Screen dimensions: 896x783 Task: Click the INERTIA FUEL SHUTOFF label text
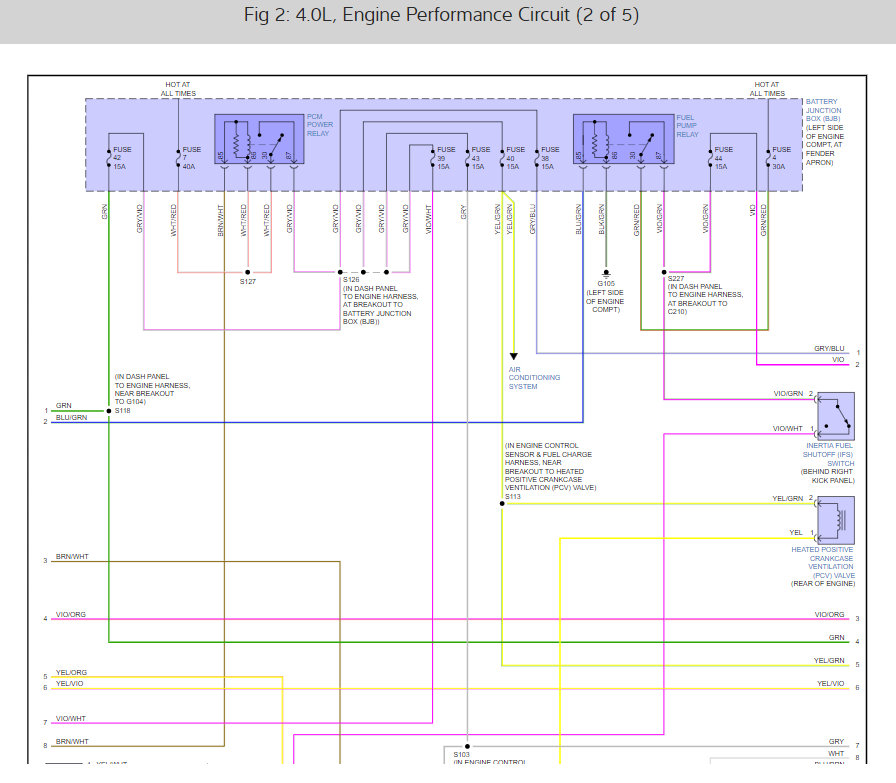click(828, 454)
